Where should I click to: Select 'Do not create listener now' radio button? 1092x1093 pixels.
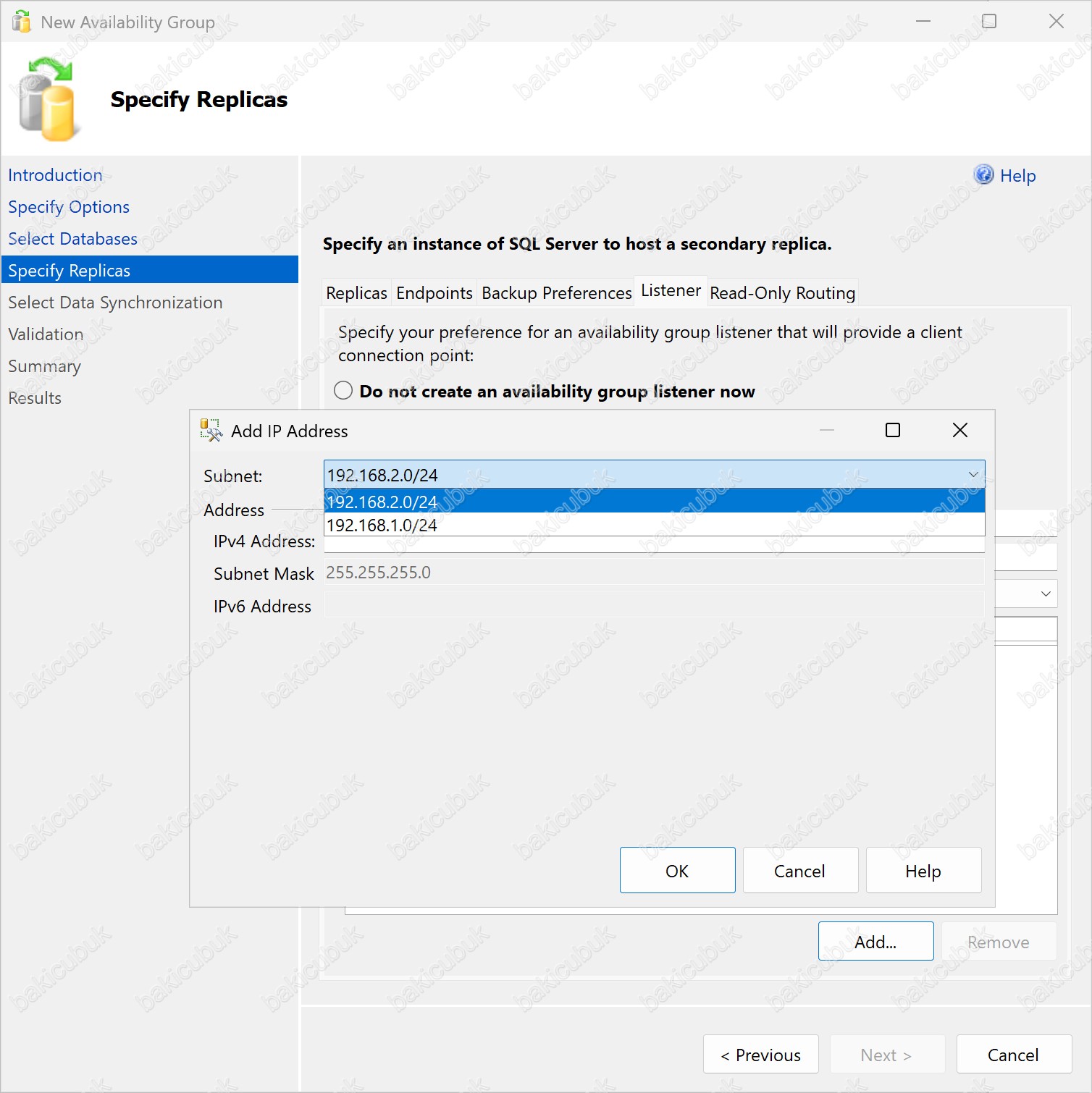[x=343, y=391]
